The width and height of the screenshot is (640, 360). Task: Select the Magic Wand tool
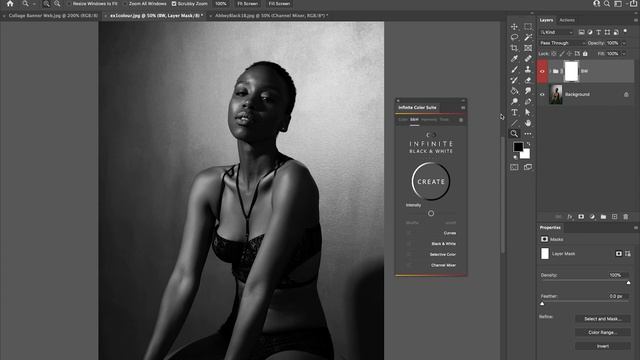pos(528,37)
